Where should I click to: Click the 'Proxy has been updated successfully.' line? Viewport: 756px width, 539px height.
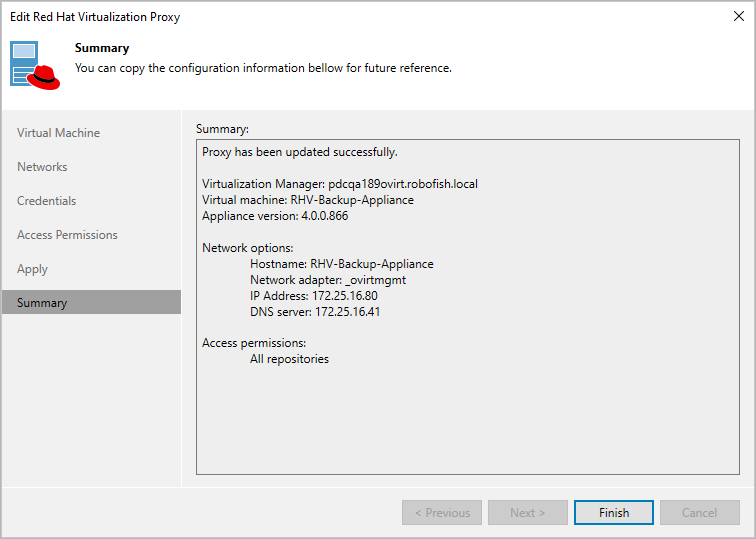click(x=299, y=152)
